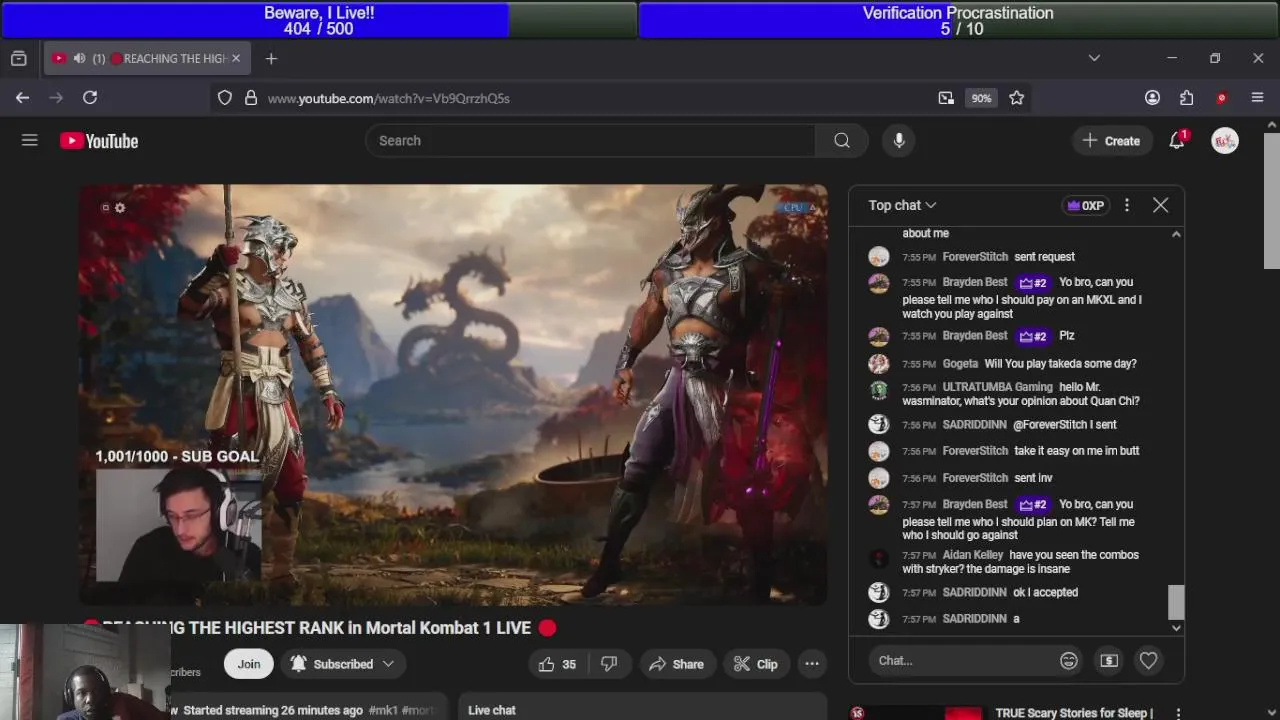Image resolution: width=1280 pixels, height=720 pixels.
Task: Click the Verification Procrastination progress bar
Action: click(x=958, y=20)
